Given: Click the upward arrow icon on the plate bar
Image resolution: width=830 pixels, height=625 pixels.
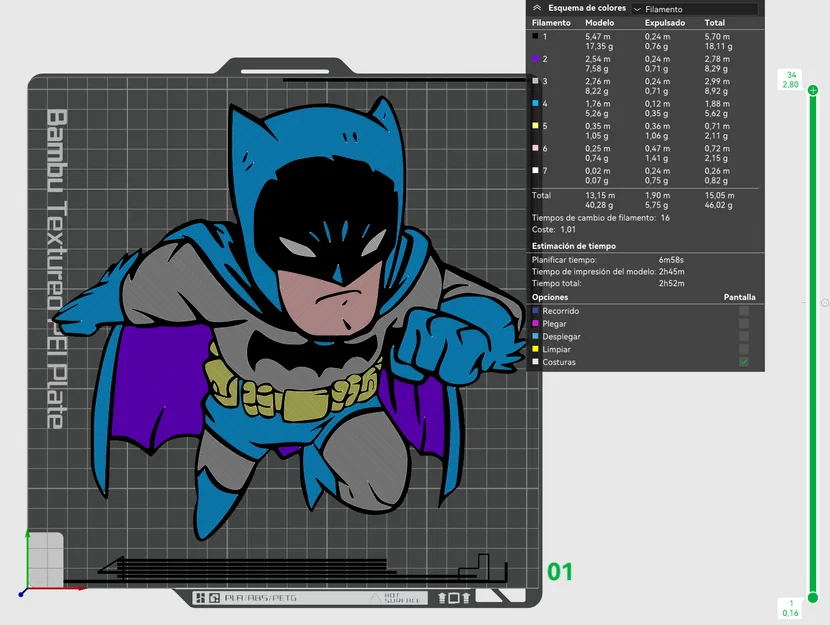Looking at the screenshot, I should [x=440, y=596].
